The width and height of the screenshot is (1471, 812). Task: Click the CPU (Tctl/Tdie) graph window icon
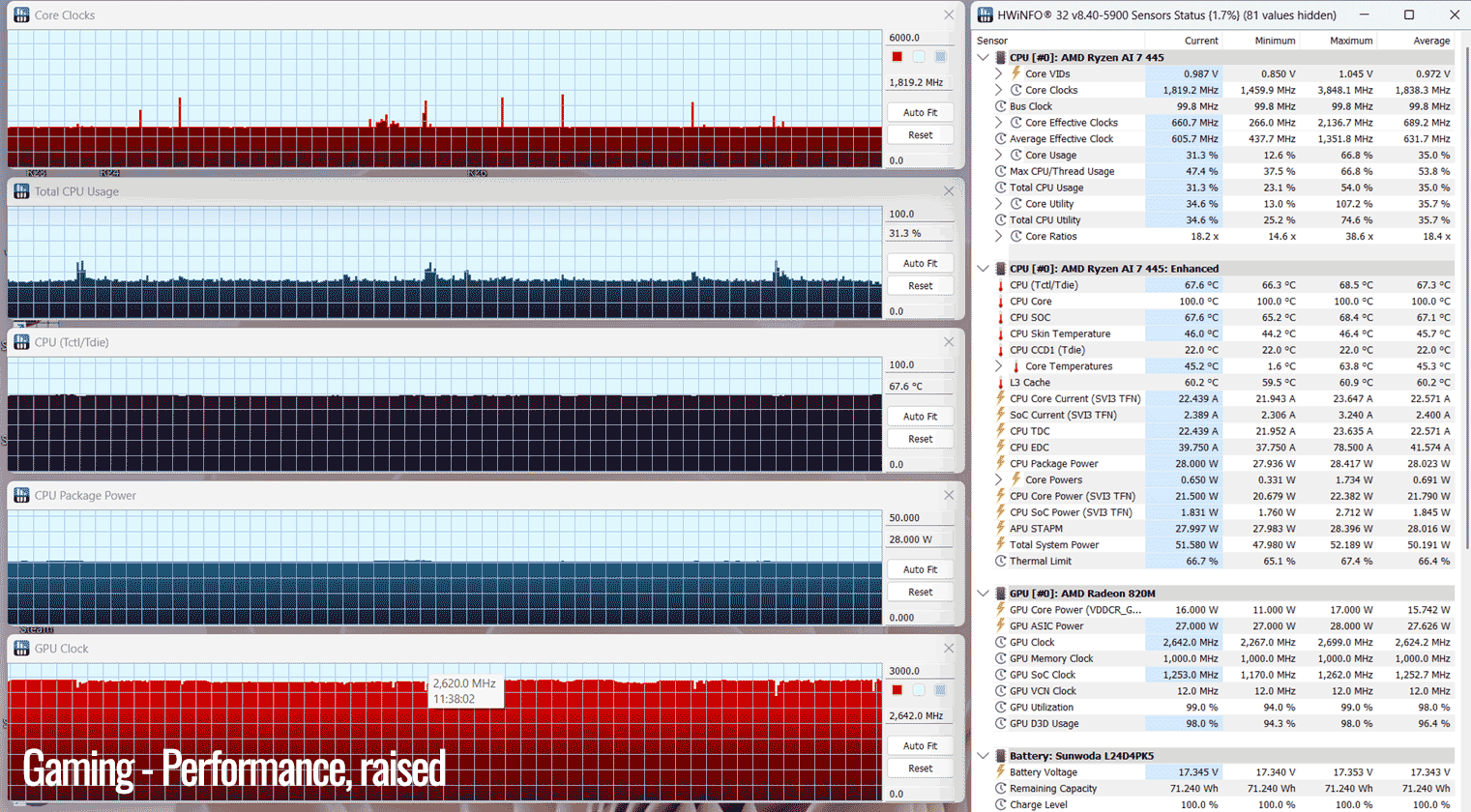click(x=21, y=342)
